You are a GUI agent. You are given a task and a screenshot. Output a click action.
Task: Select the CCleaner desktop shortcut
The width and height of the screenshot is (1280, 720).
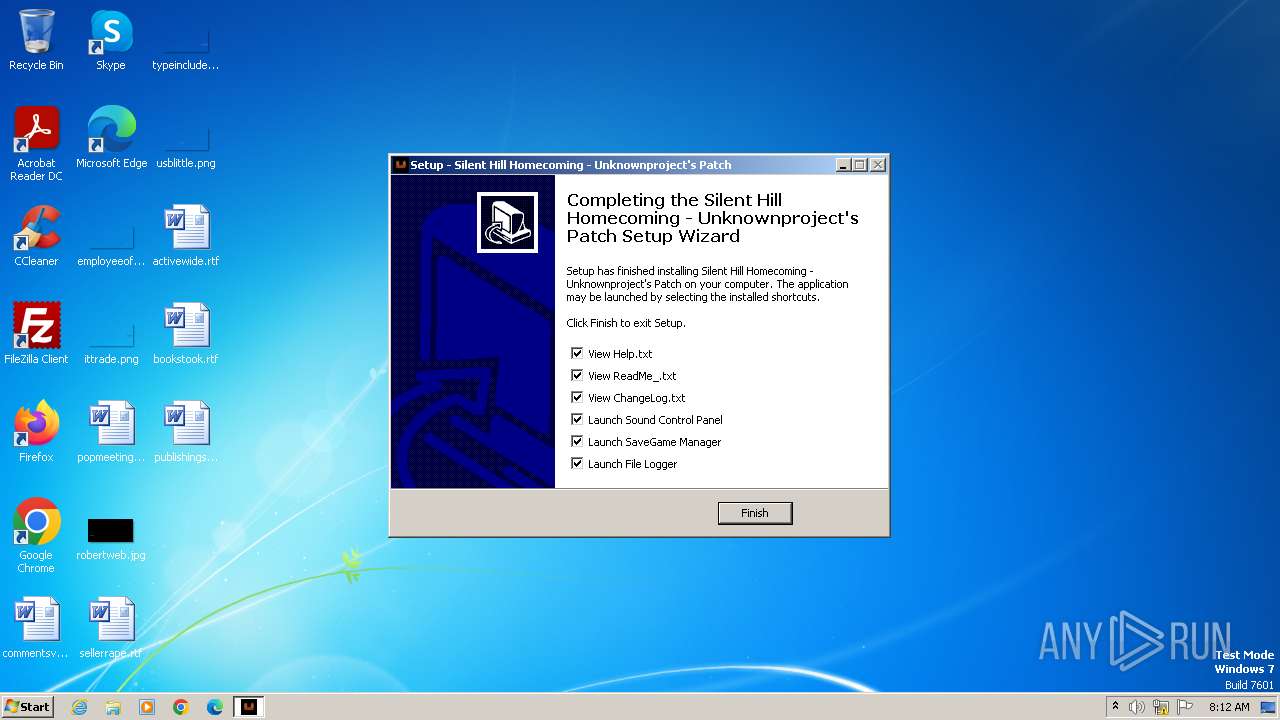(x=36, y=236)
